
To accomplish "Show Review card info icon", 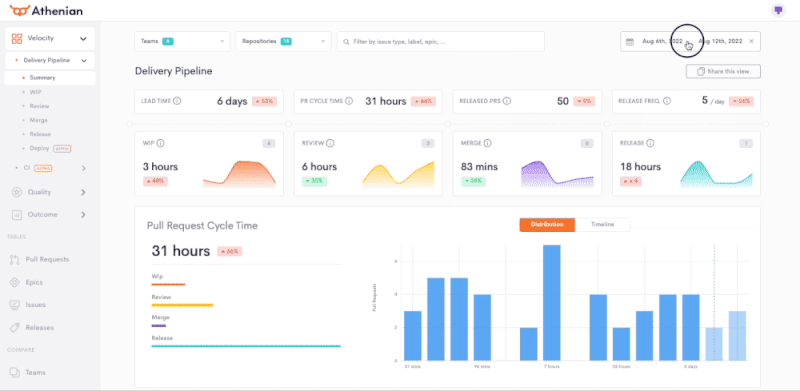I will pyautogui.click(x=330, y=143).
